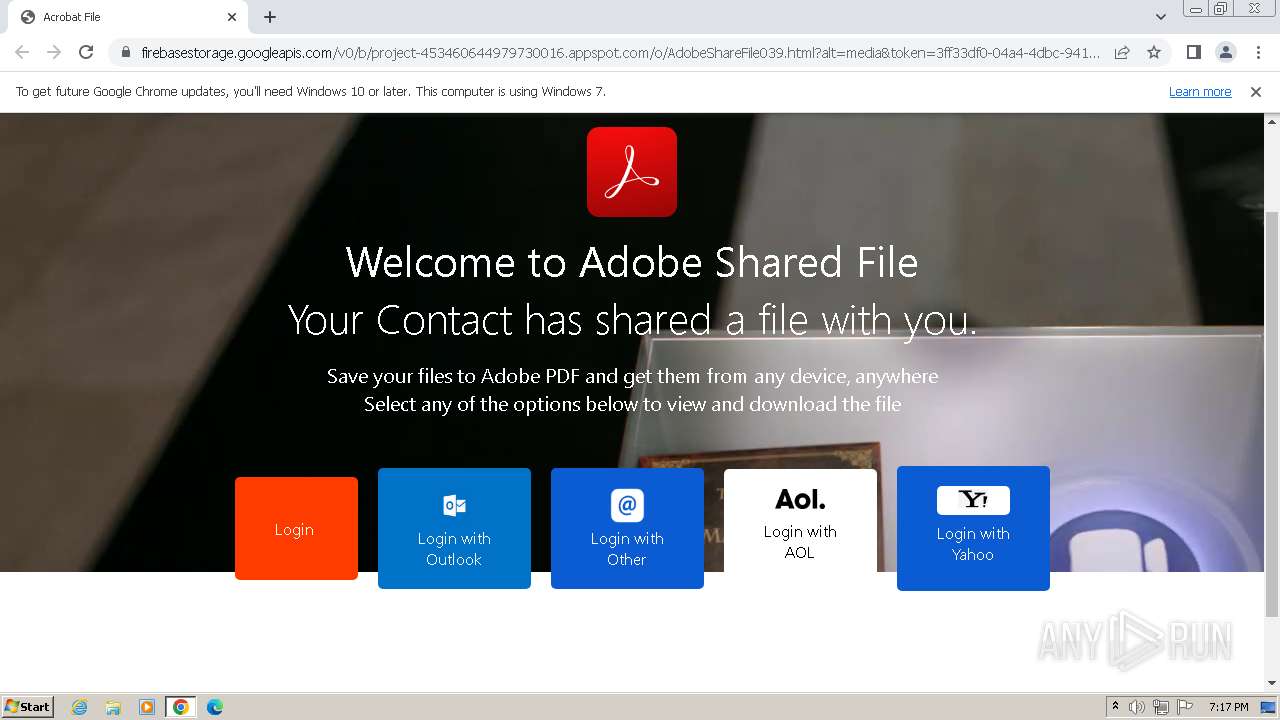1280x720 pixels.
Task: Close the Acrobat File tab
Action: (x=232, y=17)
